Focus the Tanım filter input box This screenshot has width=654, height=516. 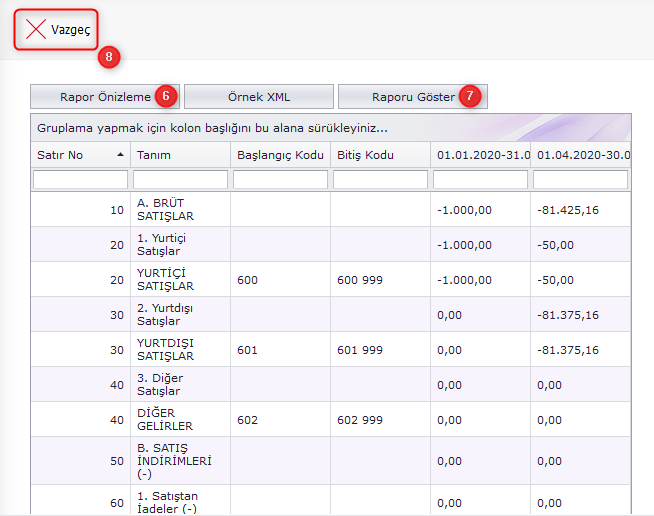click(180, 180)
